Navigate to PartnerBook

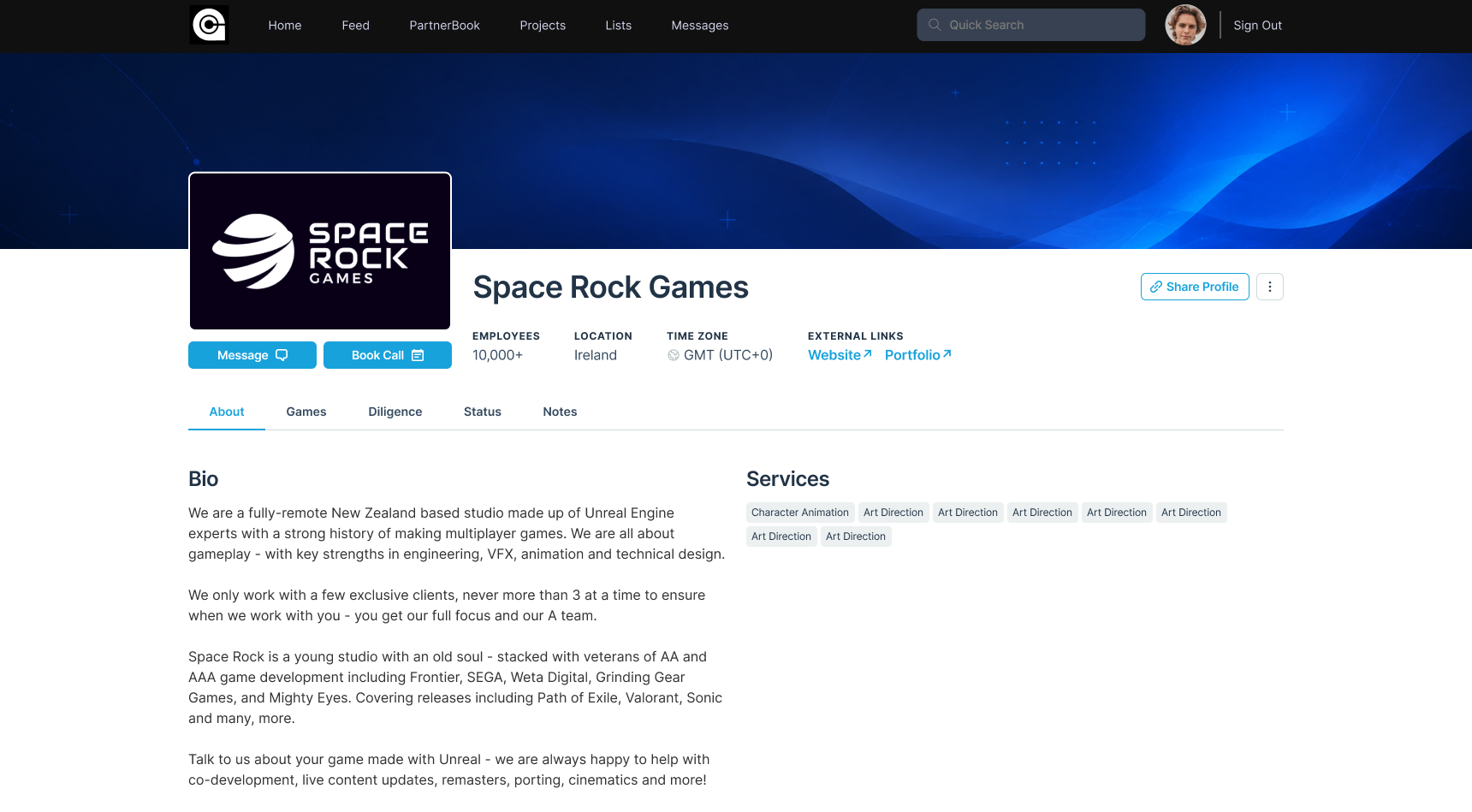coord(445,26)
